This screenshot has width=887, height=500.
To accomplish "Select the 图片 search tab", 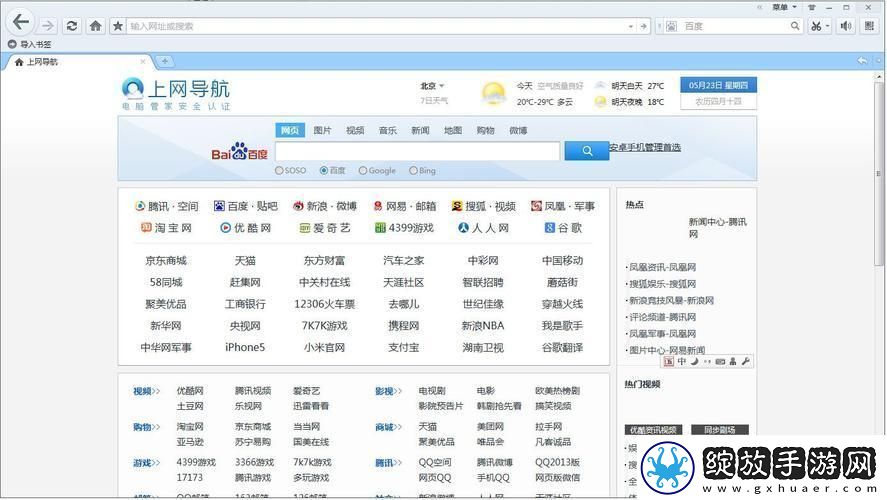I will click(322, 131).
